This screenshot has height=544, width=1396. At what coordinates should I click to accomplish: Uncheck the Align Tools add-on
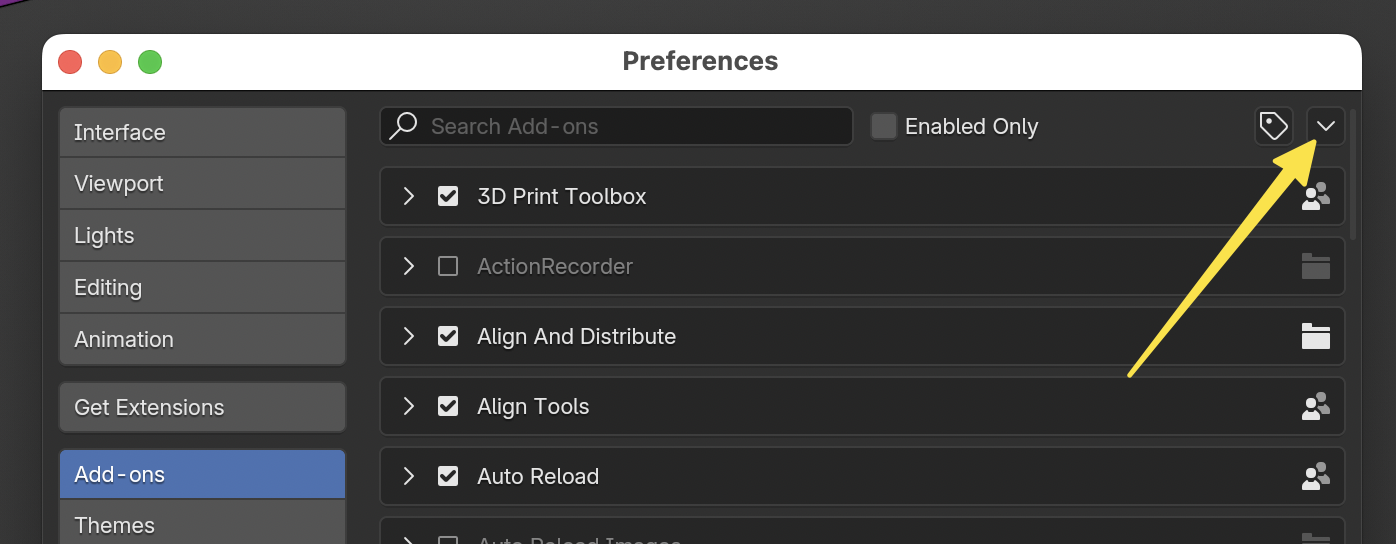pyautogui.click(x=448, y=406)
